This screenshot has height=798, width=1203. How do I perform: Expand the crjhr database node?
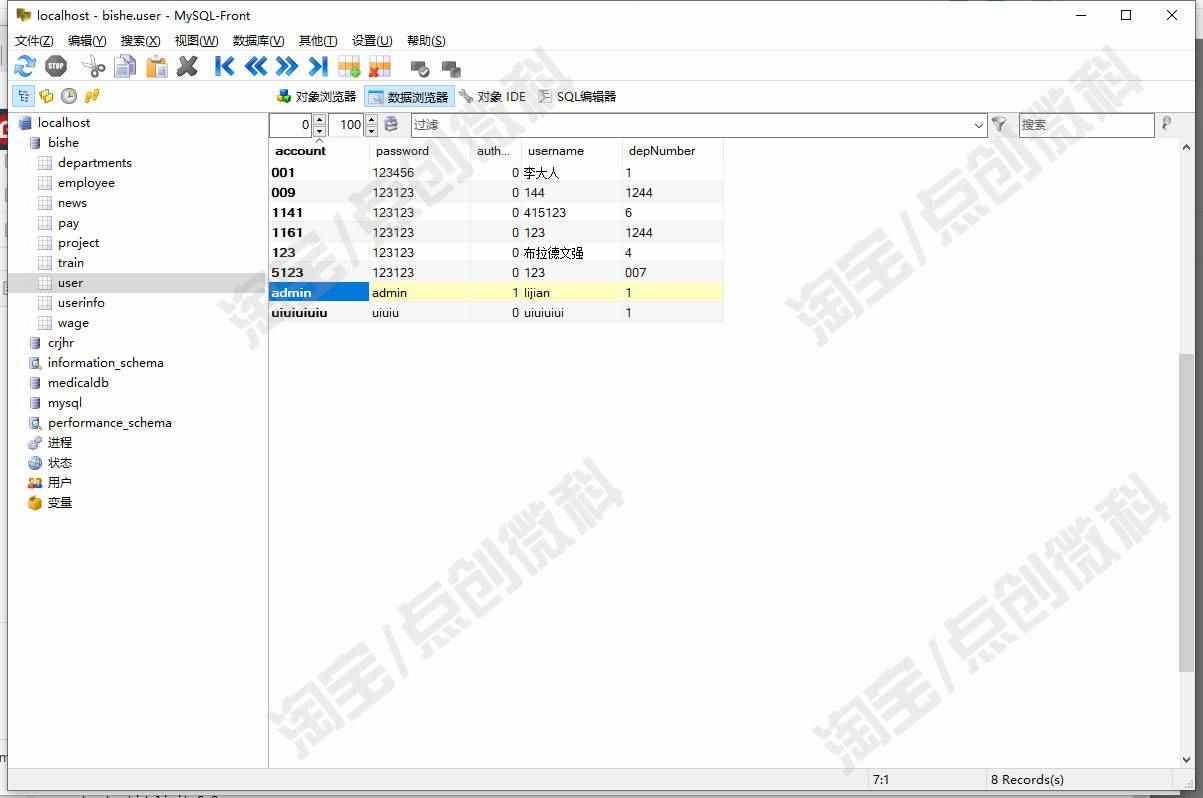coord(61,343)
